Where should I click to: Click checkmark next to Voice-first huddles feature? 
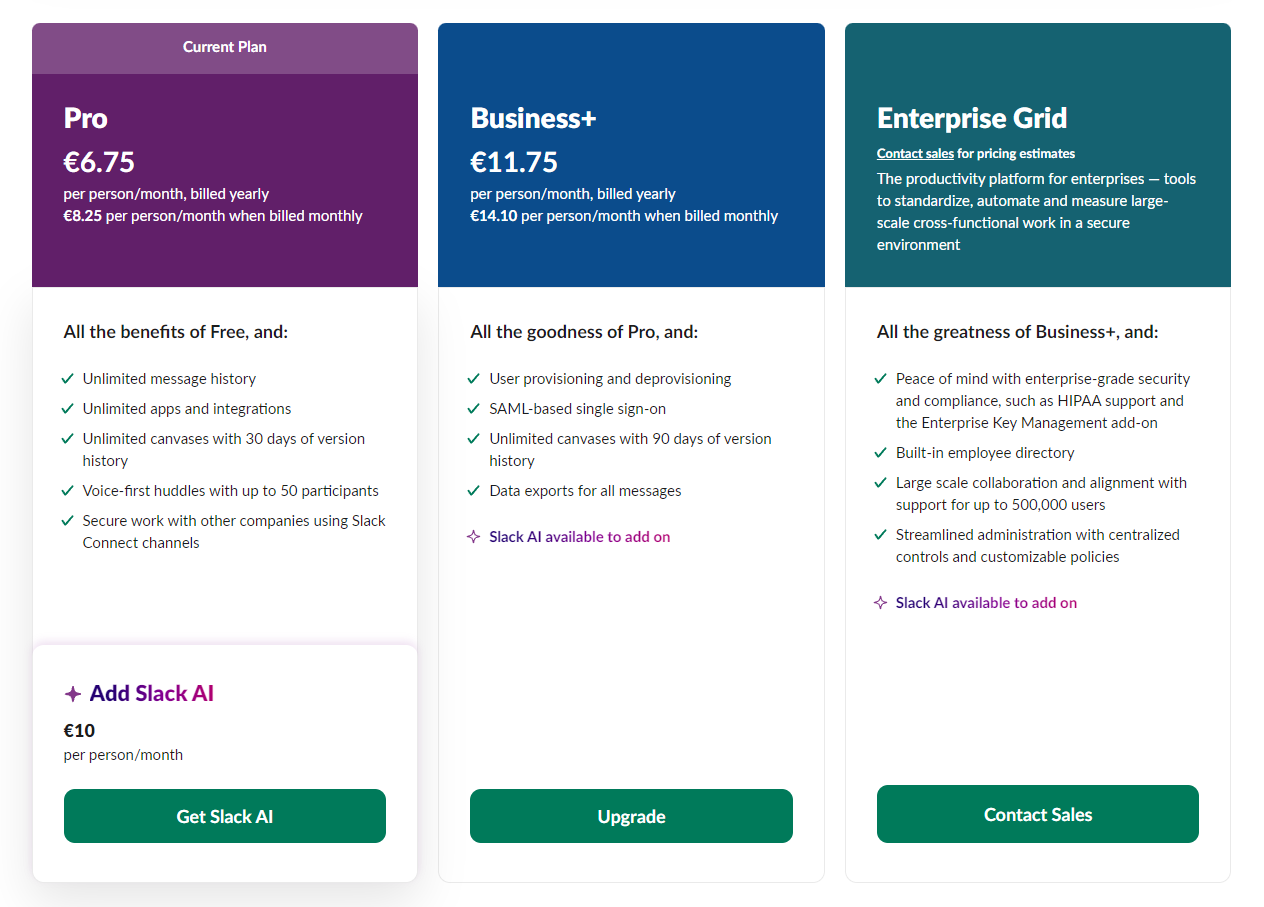(68, 491)
